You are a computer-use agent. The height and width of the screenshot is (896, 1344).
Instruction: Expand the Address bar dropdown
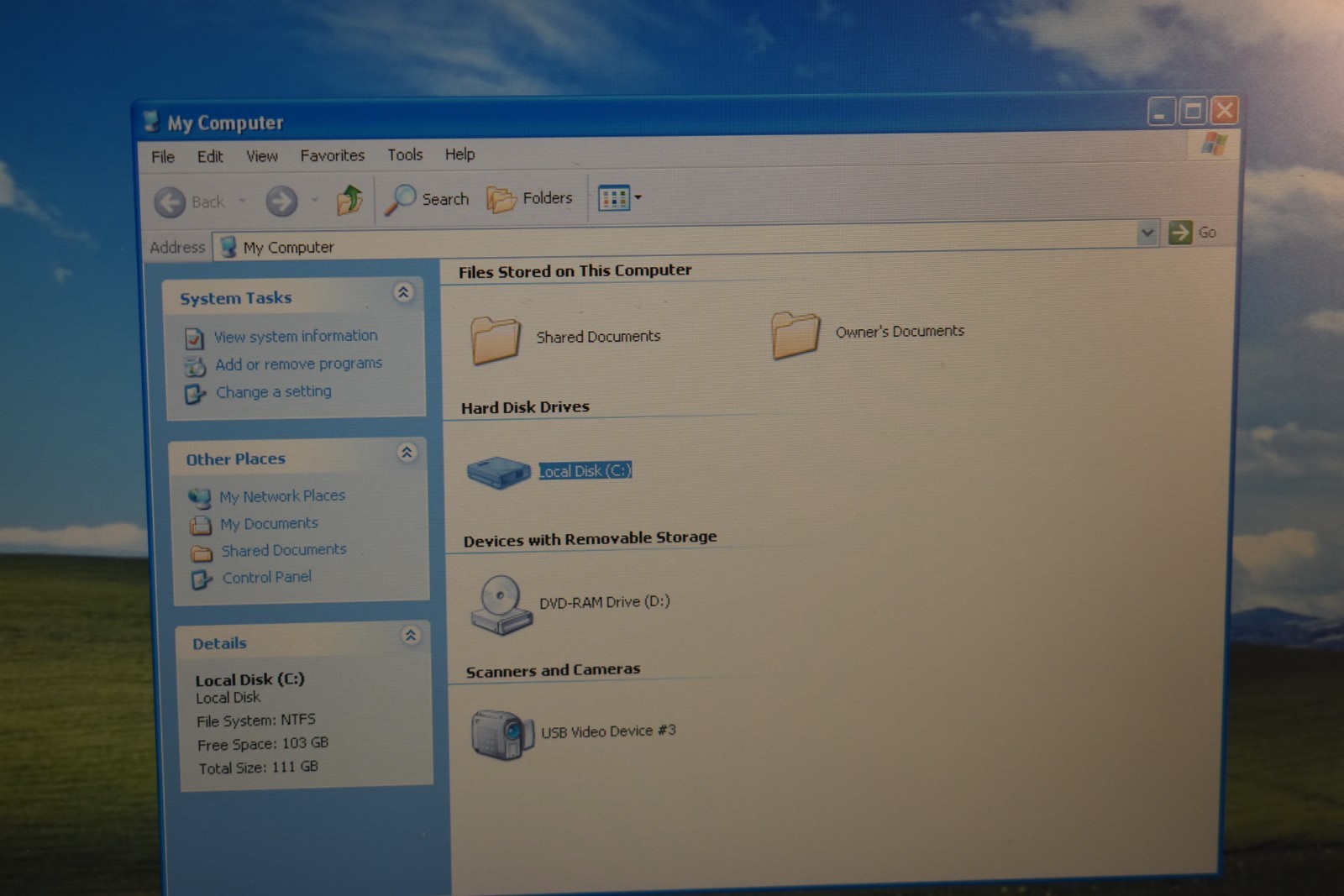click(1147, 233)
